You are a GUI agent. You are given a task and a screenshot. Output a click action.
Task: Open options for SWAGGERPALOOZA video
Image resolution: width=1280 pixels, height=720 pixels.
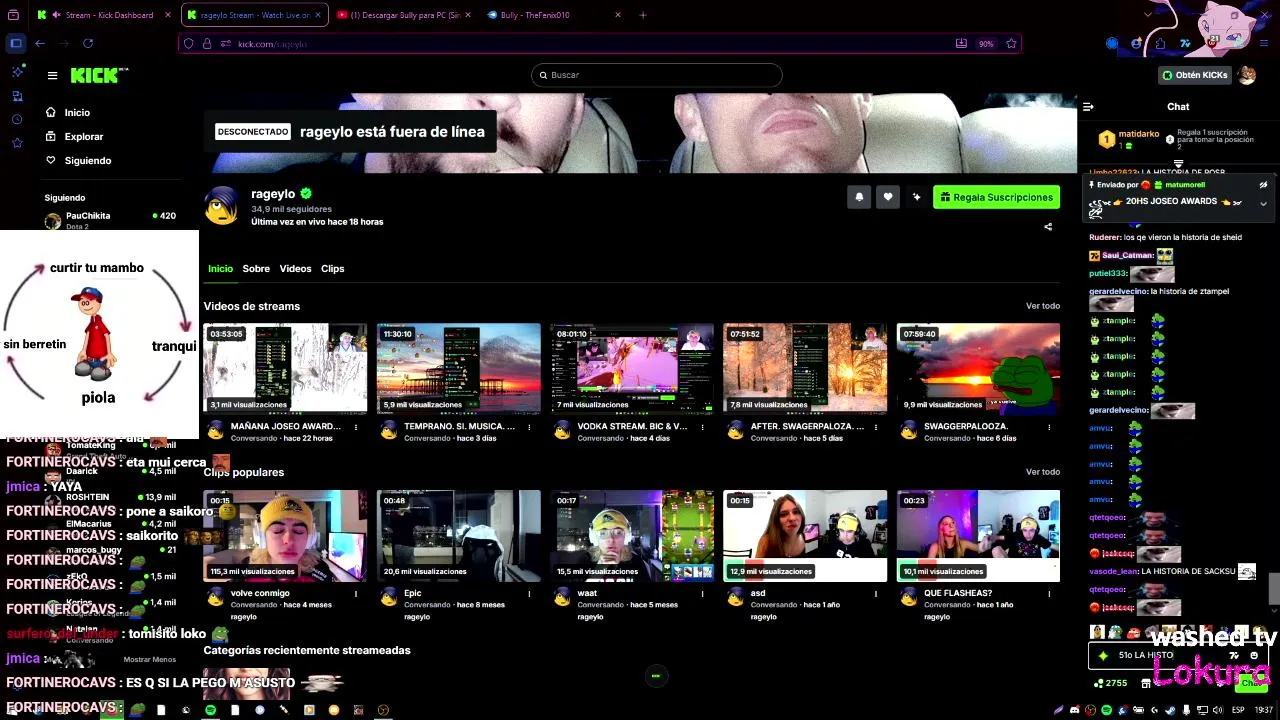[1048, 427]
